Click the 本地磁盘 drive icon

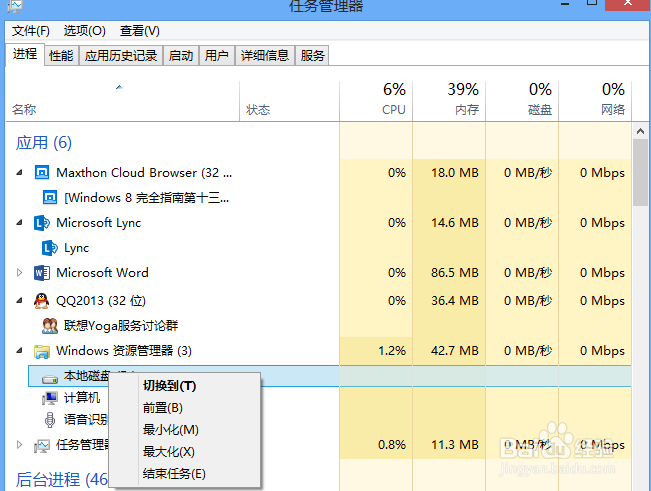point(50,378)
